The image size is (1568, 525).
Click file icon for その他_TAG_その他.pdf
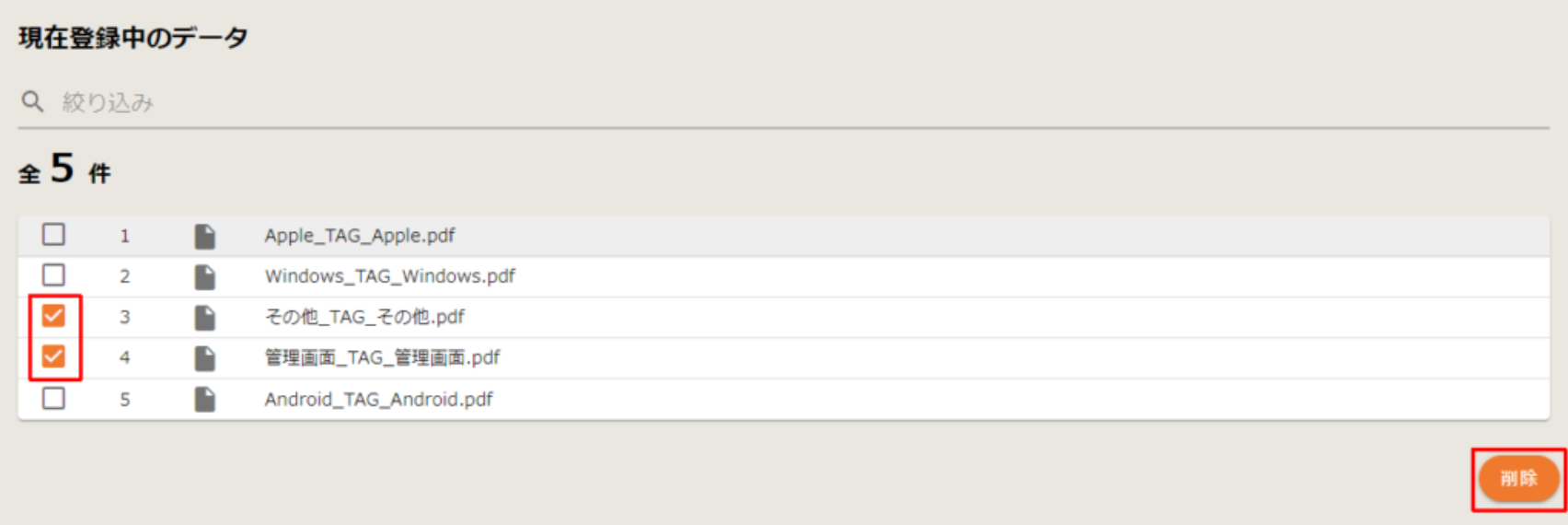click(x=204, y=318)
